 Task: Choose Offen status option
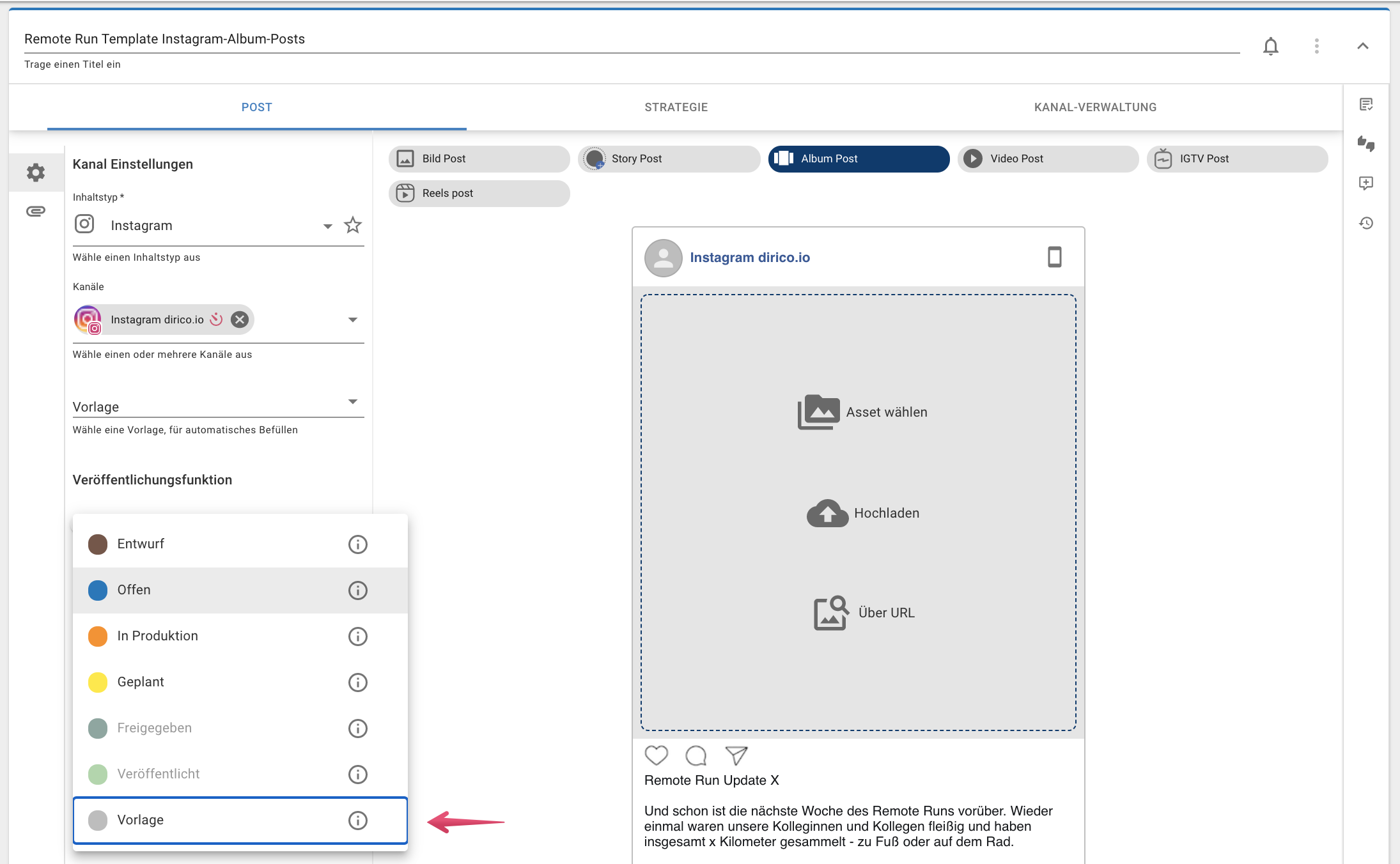pos(240,590)
